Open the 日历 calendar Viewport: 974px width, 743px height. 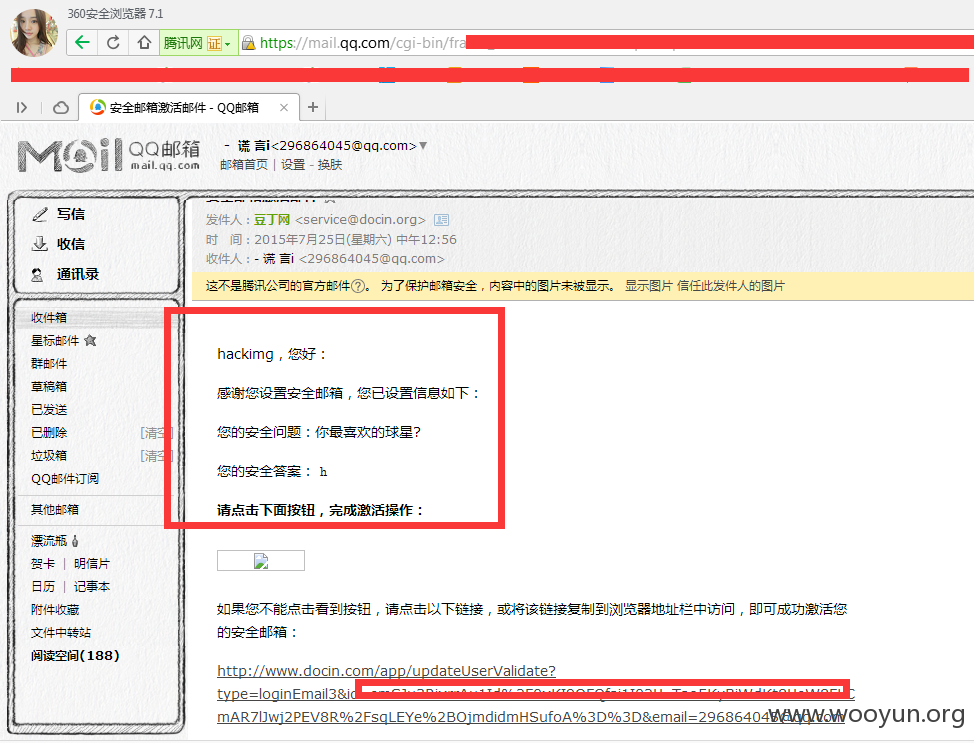pyautogui.click(x=43, y=586)
